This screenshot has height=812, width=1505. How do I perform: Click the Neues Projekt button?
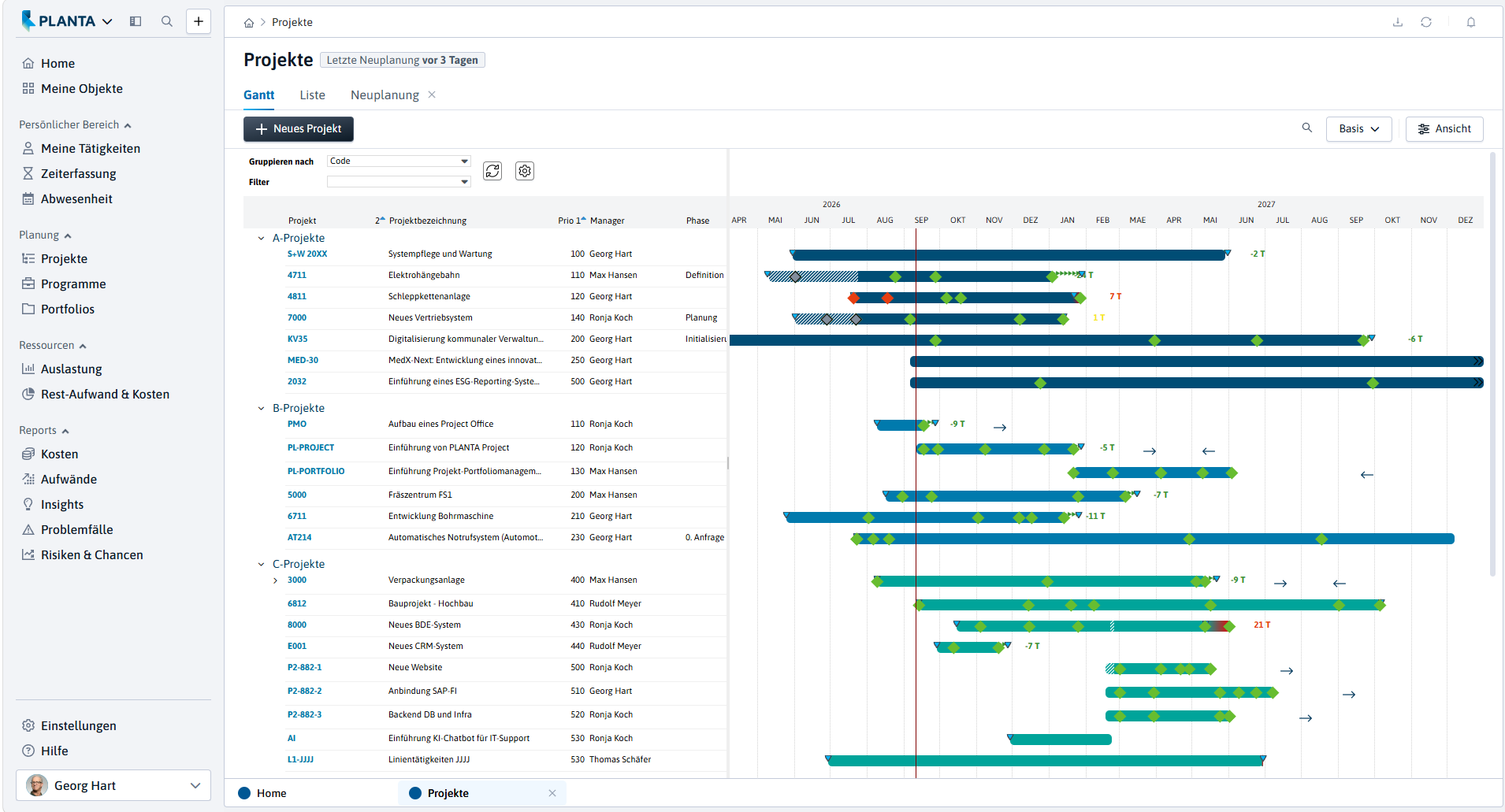[299, 129]
